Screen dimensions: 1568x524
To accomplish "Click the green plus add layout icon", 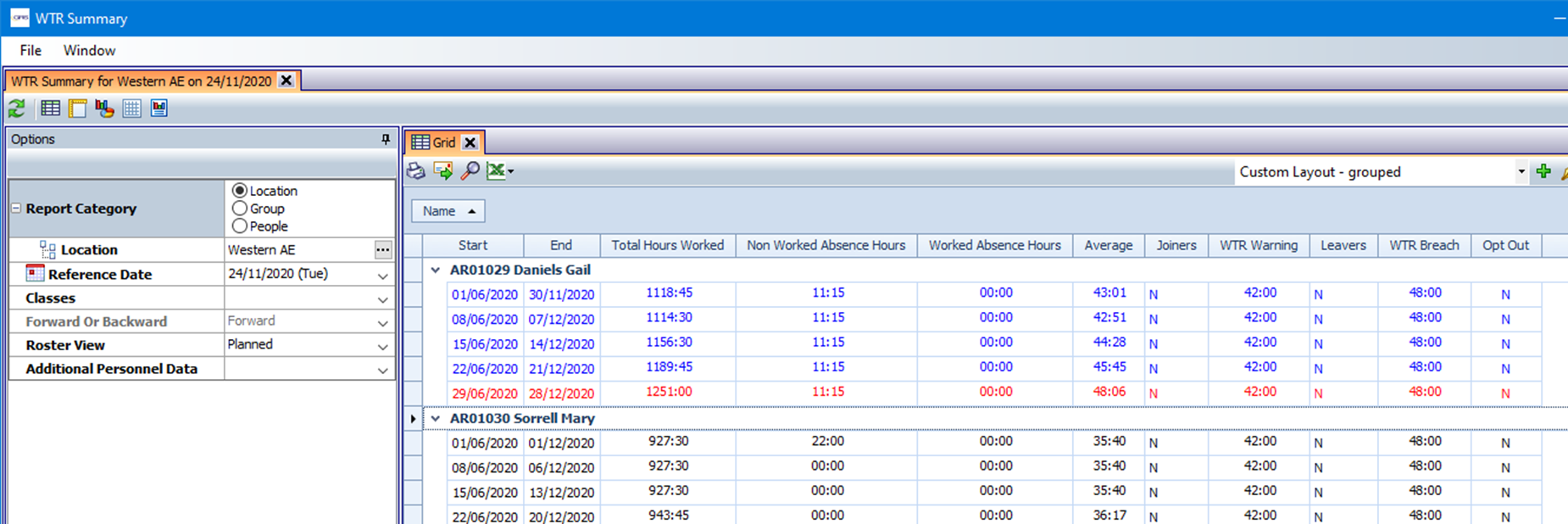I will (x=1543, y=171).
